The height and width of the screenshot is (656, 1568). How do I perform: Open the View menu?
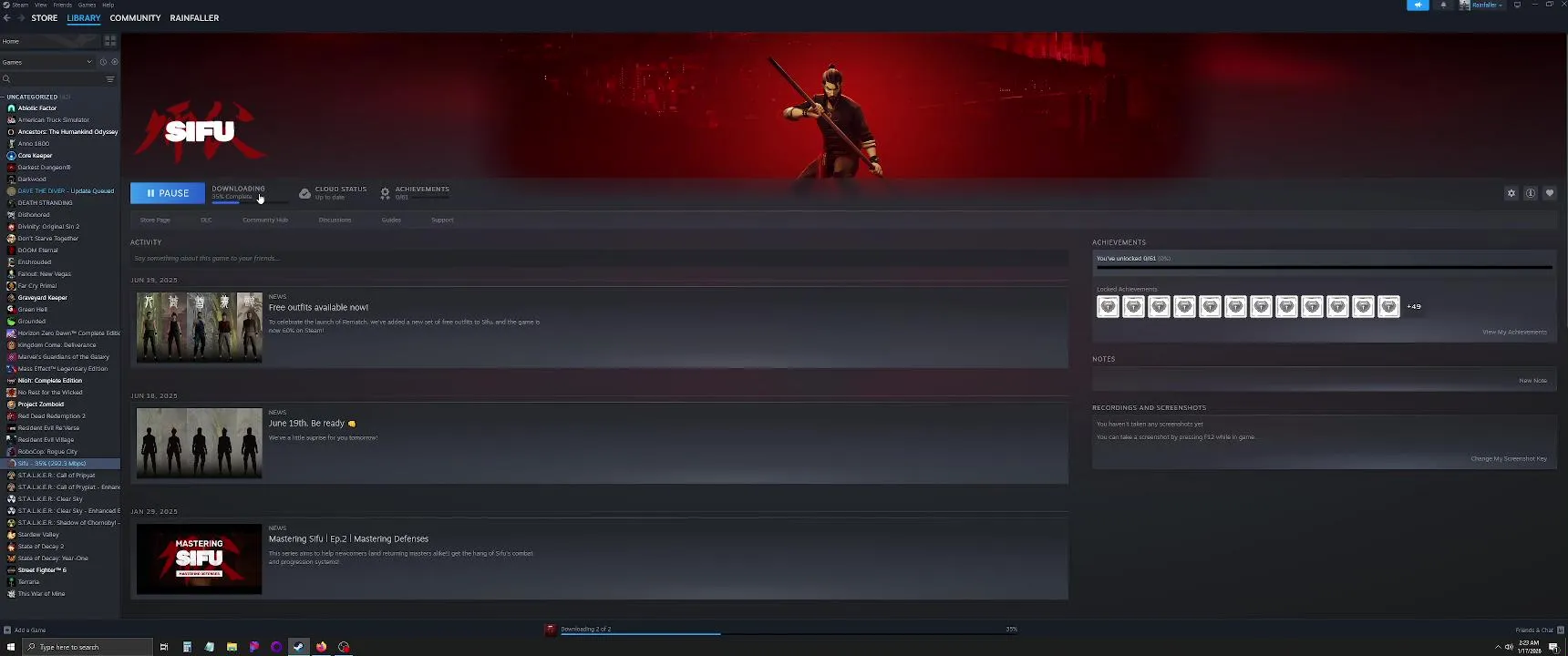41,5
